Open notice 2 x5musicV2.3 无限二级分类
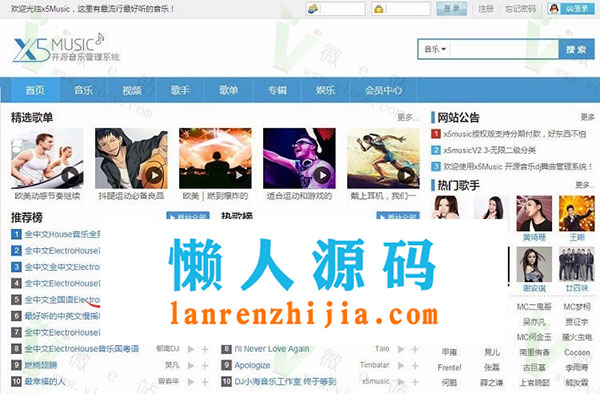This screenshot has height=394, width=600. [489, 150]
